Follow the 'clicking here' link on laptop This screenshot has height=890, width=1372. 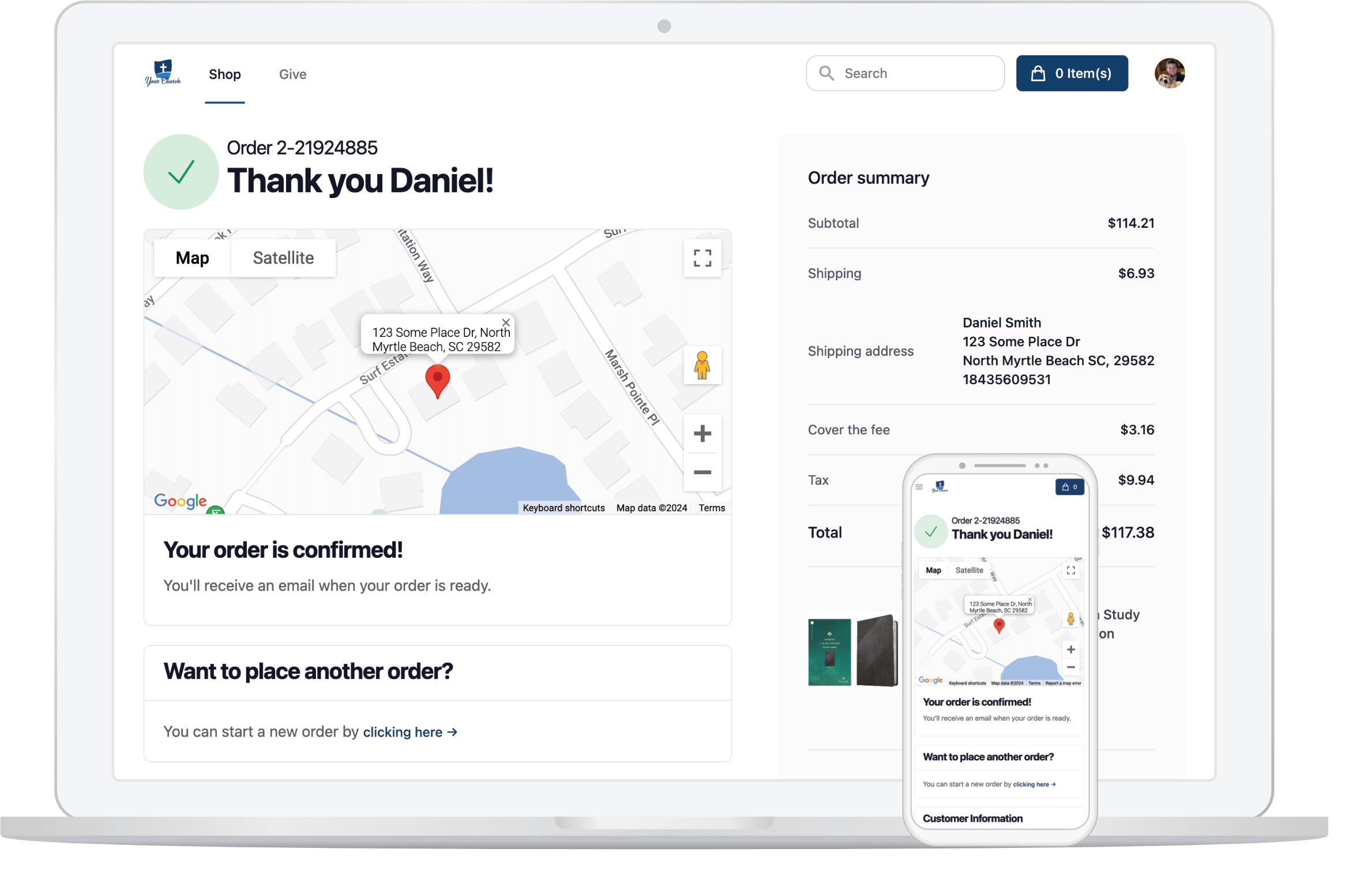410,732
